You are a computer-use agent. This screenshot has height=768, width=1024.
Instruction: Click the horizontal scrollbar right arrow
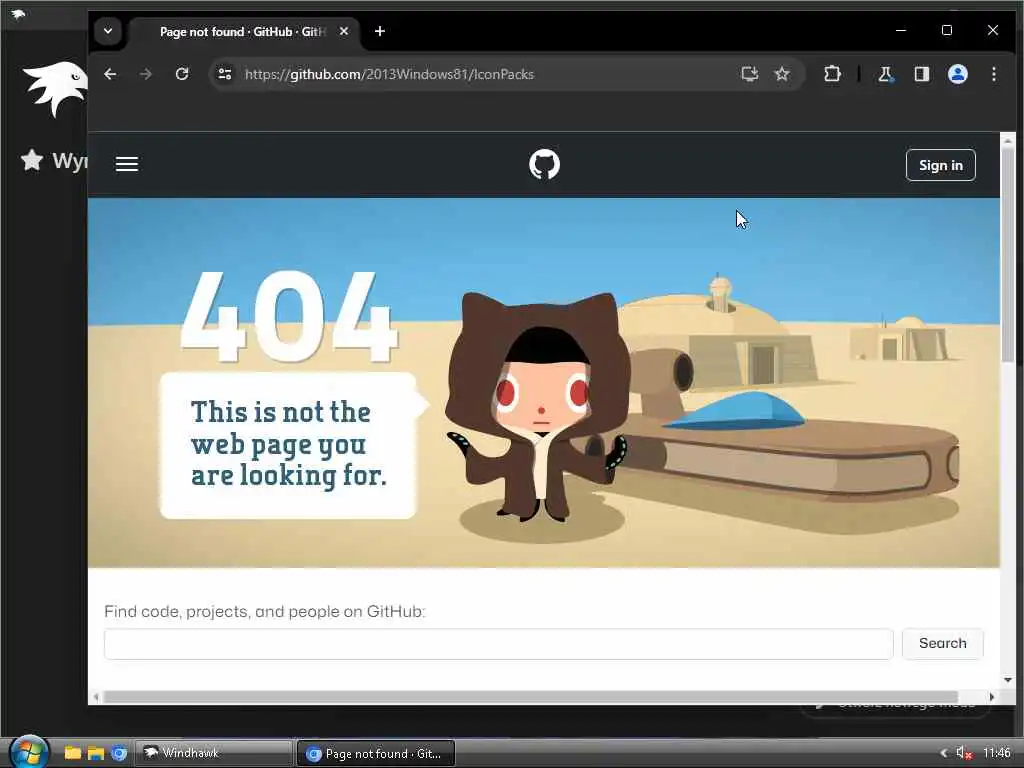point(991,697)
